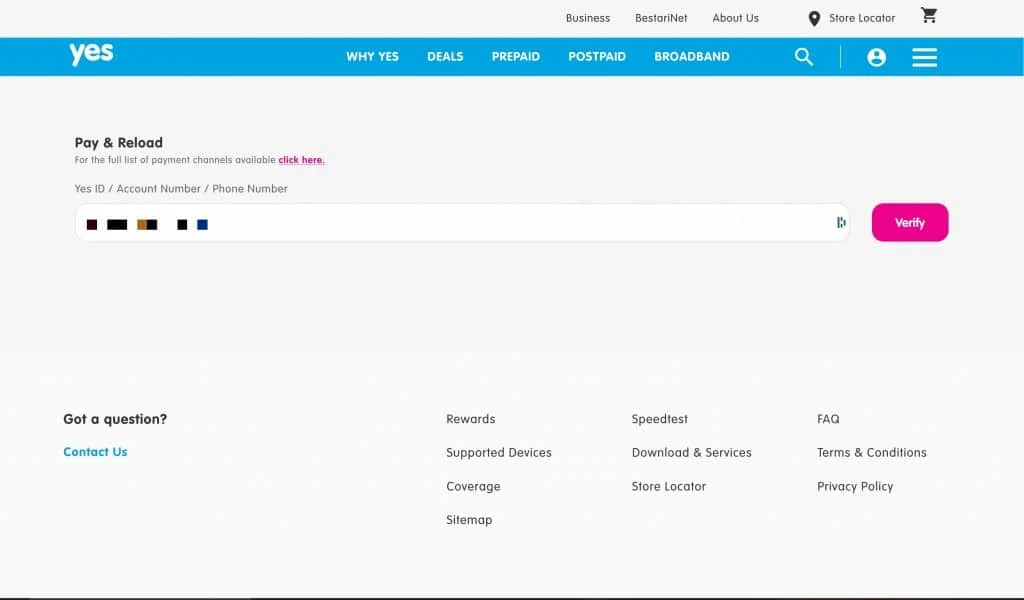Open the shopping cart icon

(929, 16)
